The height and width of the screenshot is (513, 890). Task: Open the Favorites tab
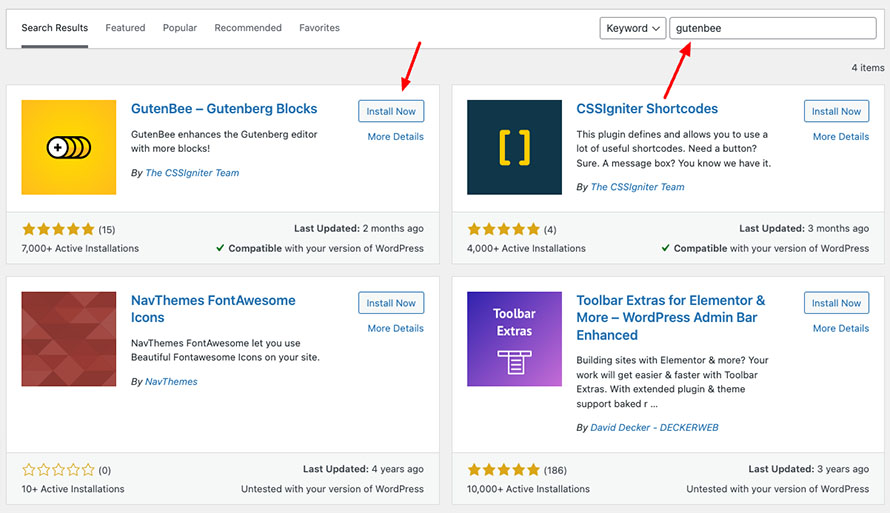320,28
